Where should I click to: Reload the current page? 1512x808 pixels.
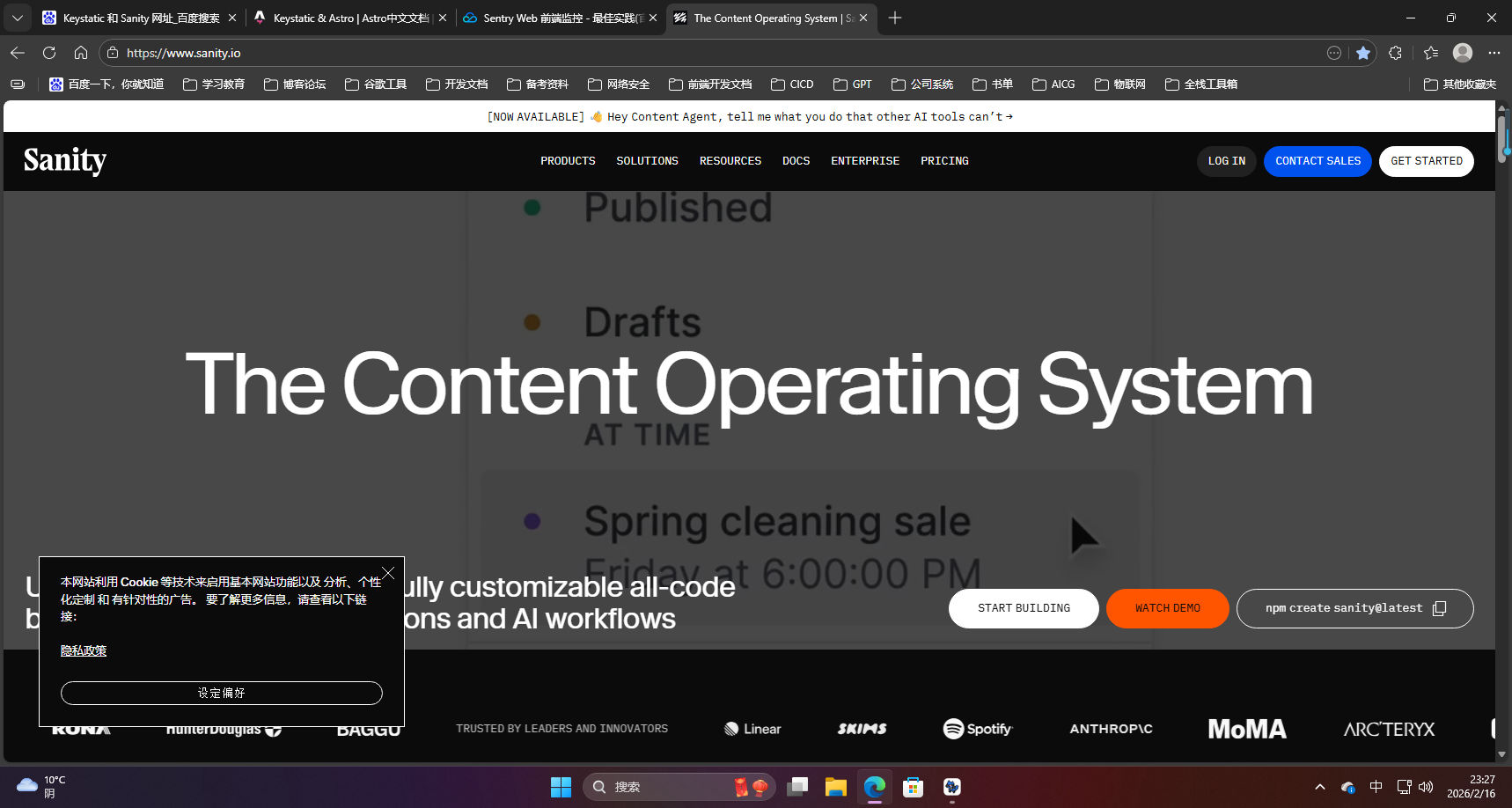(x=49, y=53)
